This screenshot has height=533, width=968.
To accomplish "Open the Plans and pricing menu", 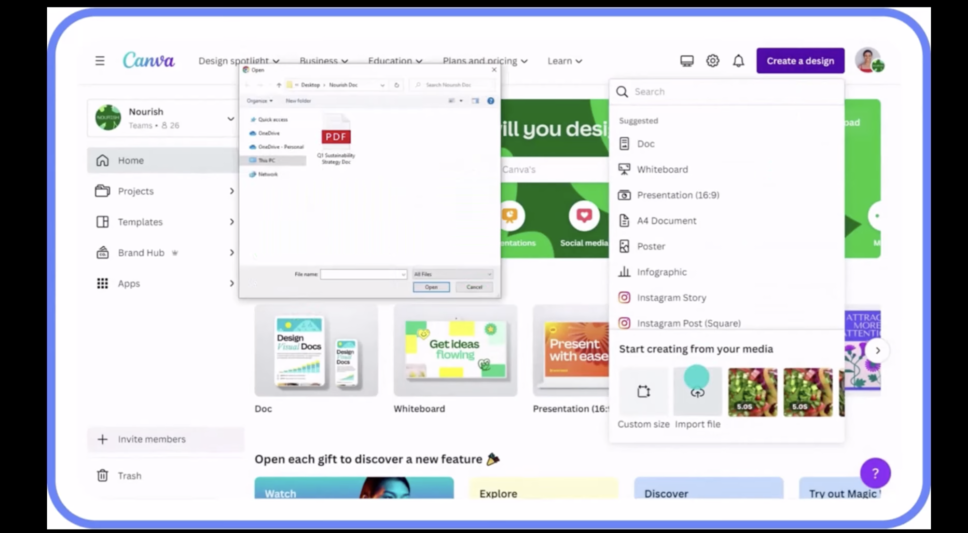I will [485, 61].
